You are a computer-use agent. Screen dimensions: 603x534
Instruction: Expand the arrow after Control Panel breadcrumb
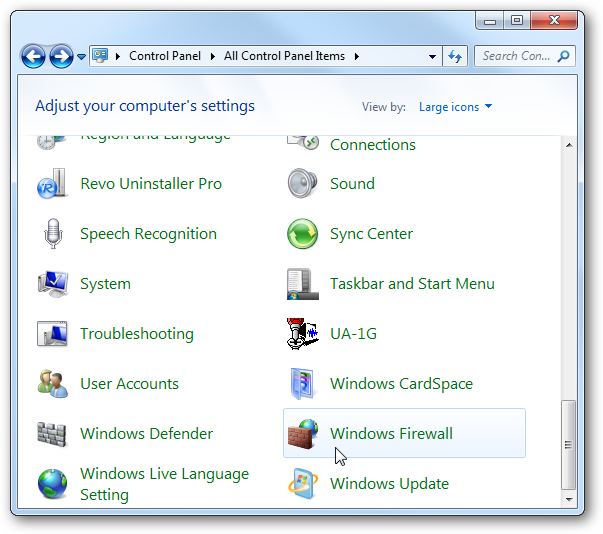[213, 57]
